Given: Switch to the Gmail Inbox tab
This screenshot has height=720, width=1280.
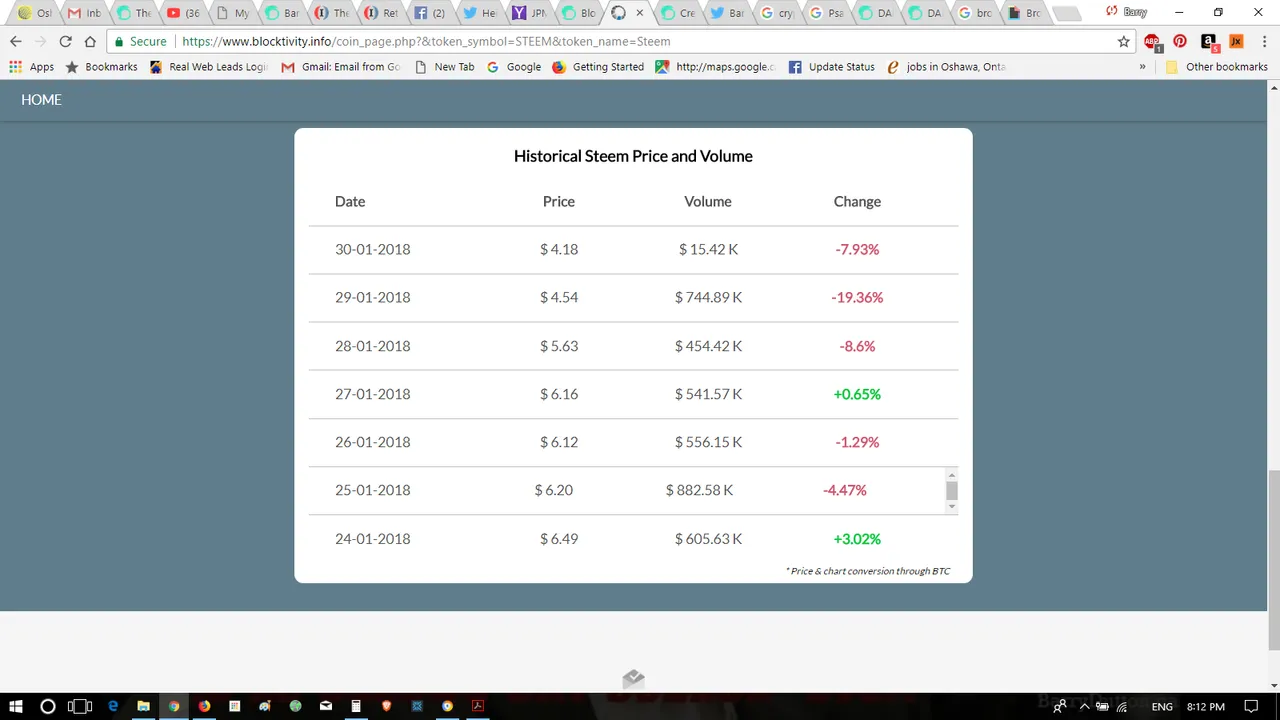Looking at the screenshot, I should coord(83,14).
